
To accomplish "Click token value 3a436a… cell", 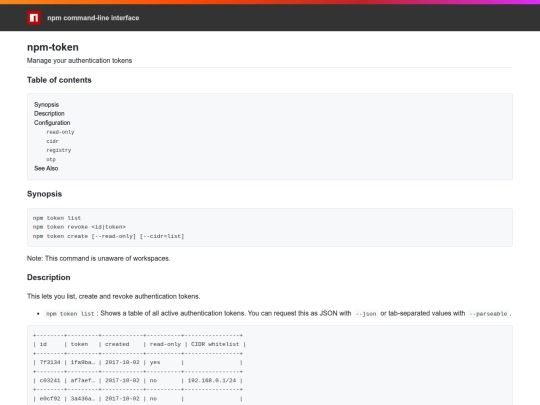I will 83,399.
